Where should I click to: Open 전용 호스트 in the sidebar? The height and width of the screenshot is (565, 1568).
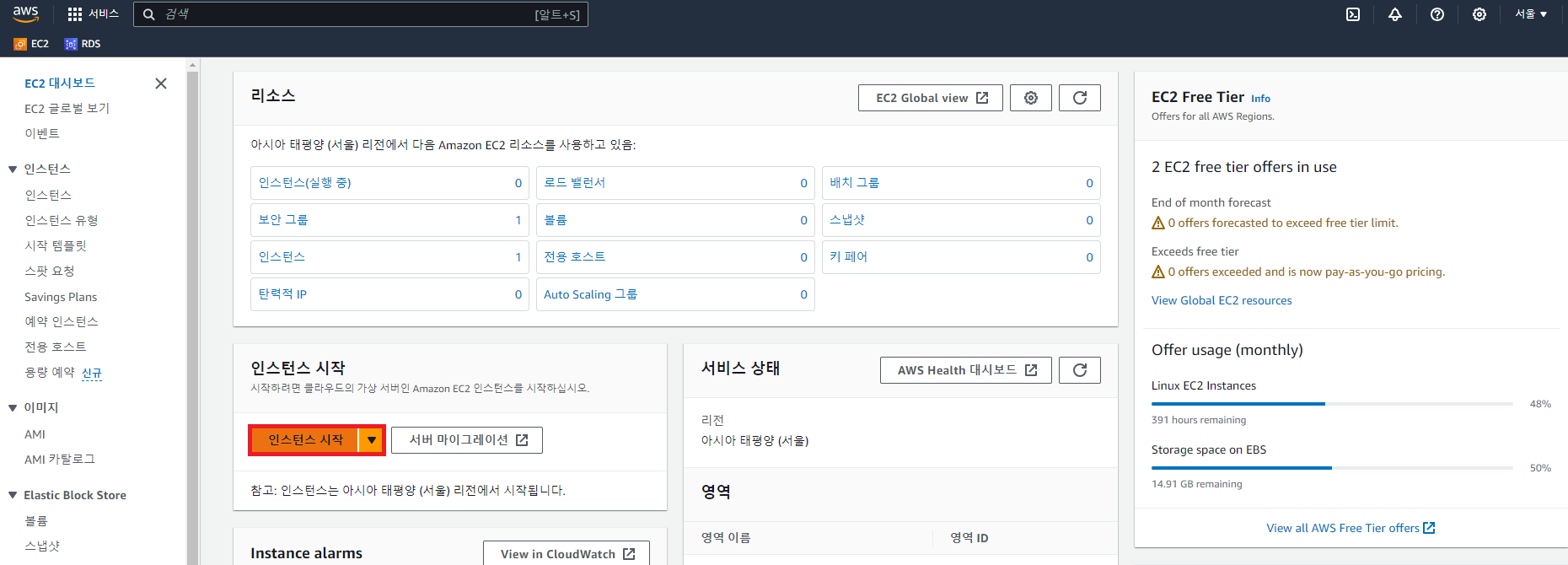click(x=56, y=347)
